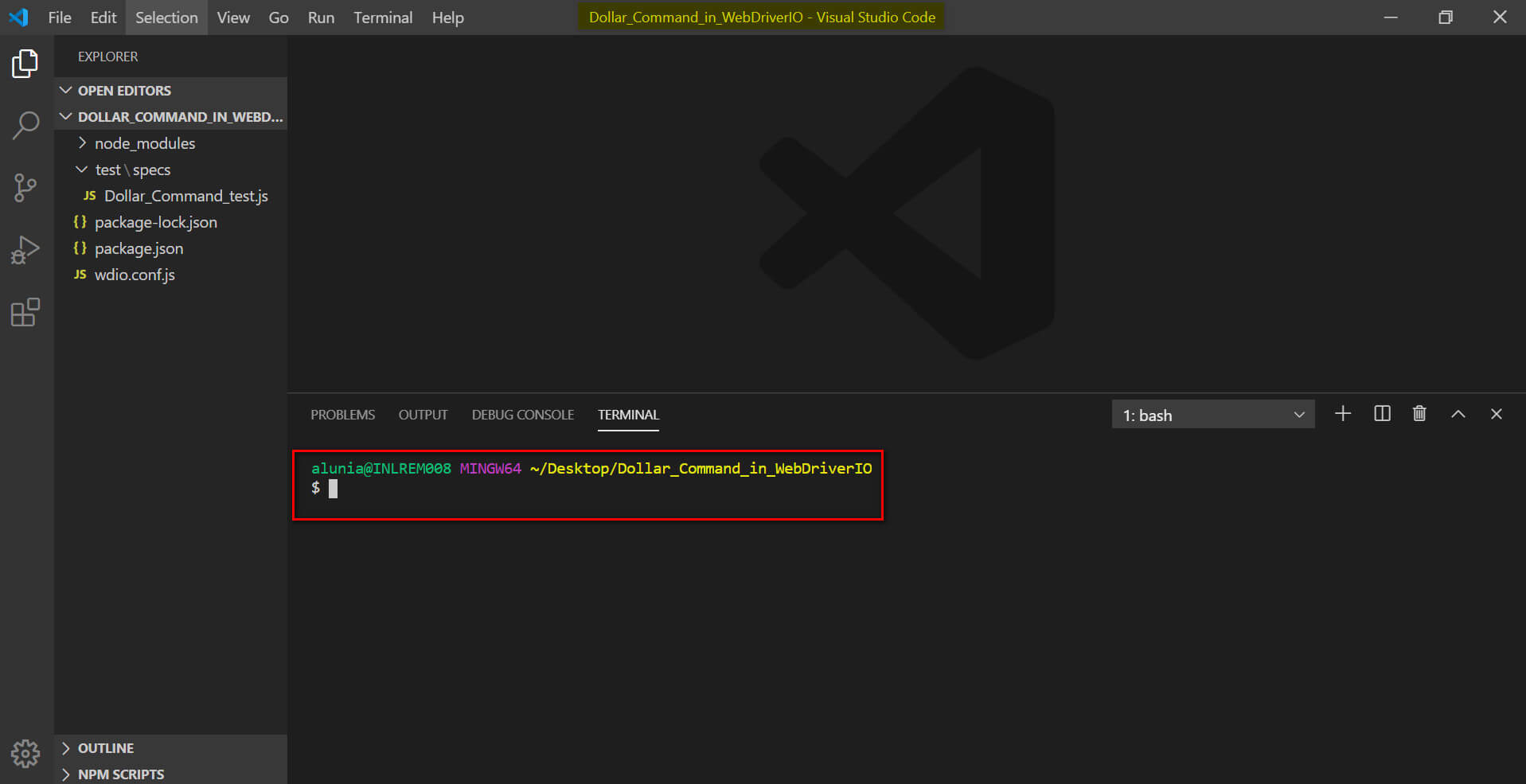Click the EXPLORER panel title

coord(108,57)
